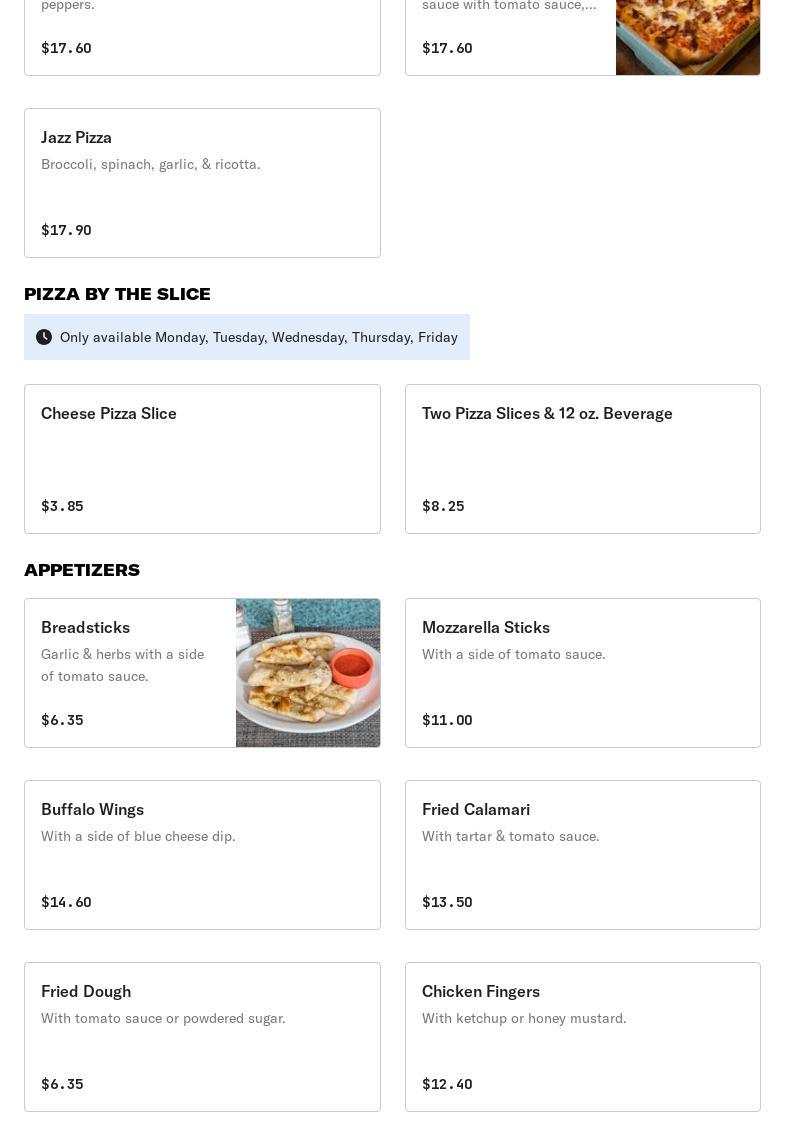Click the Appetizers section heading
Image resolution: width=785 pixels, height=1136 pixels.
click(82, 570)
